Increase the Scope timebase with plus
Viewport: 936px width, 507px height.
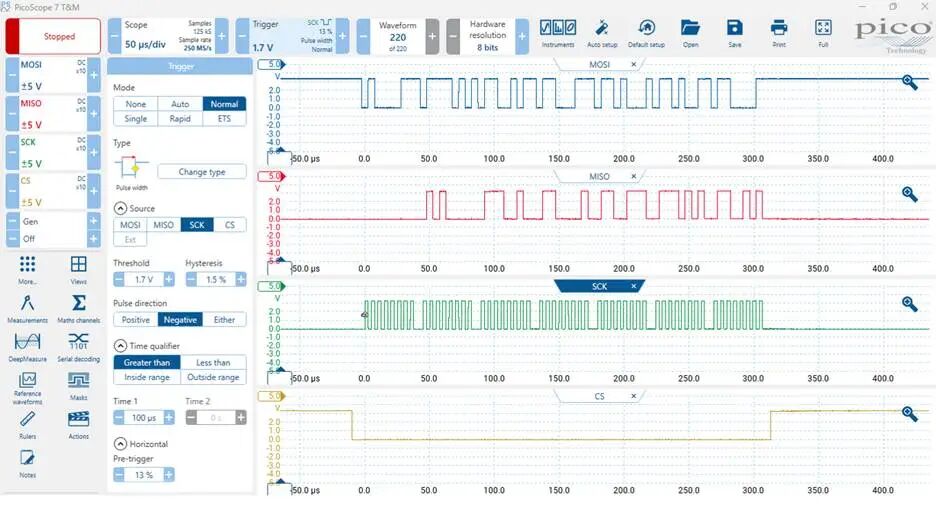pos(221,36)
